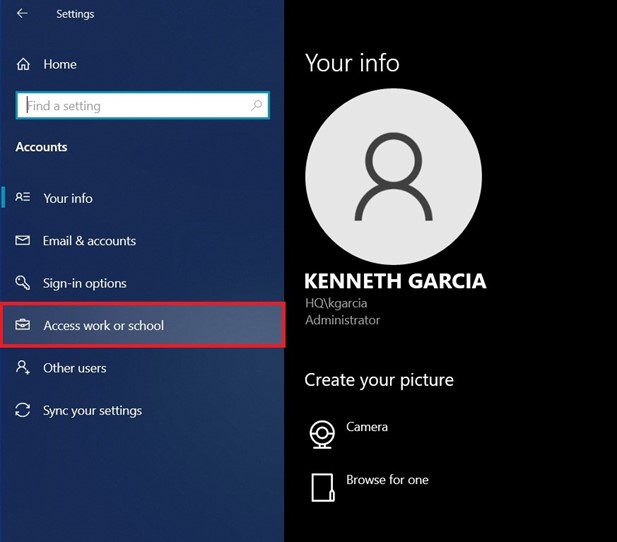Click the Sign-in options key icon
Screen dimensions: 617x542
click(x=22, y=282)
